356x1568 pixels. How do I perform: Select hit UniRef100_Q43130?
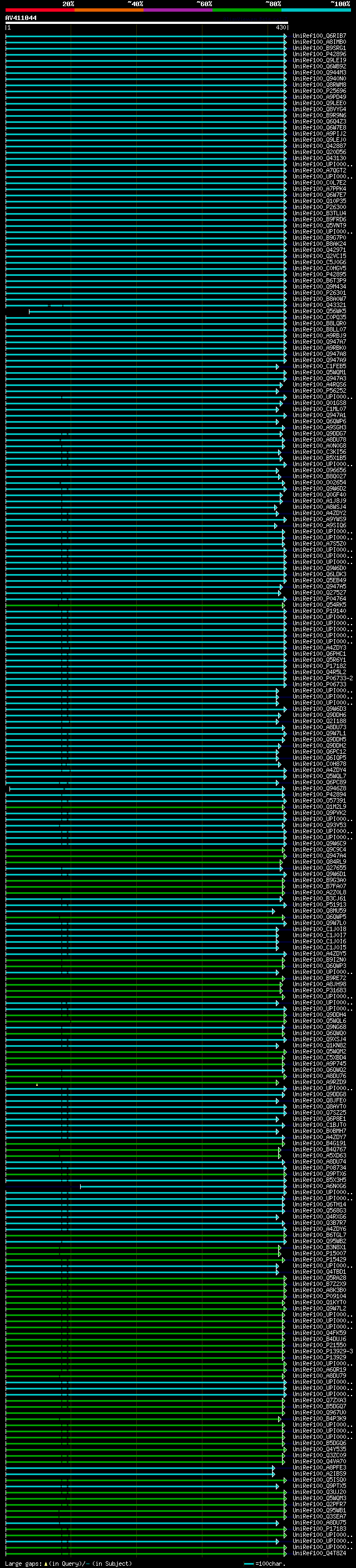click(x=319, y=159)
